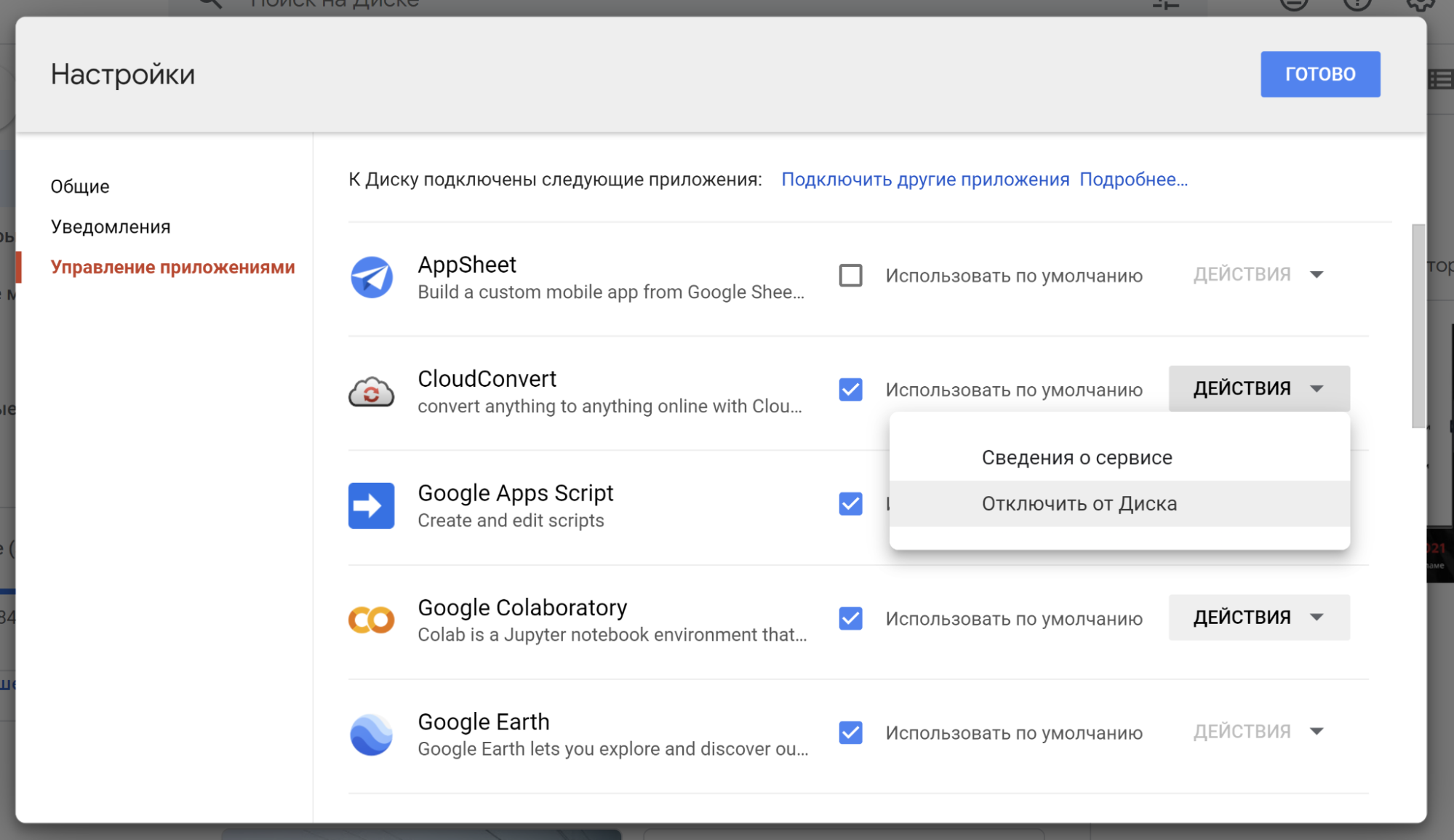Open the 'Подробнее…' link

[x=1133, y=180]
